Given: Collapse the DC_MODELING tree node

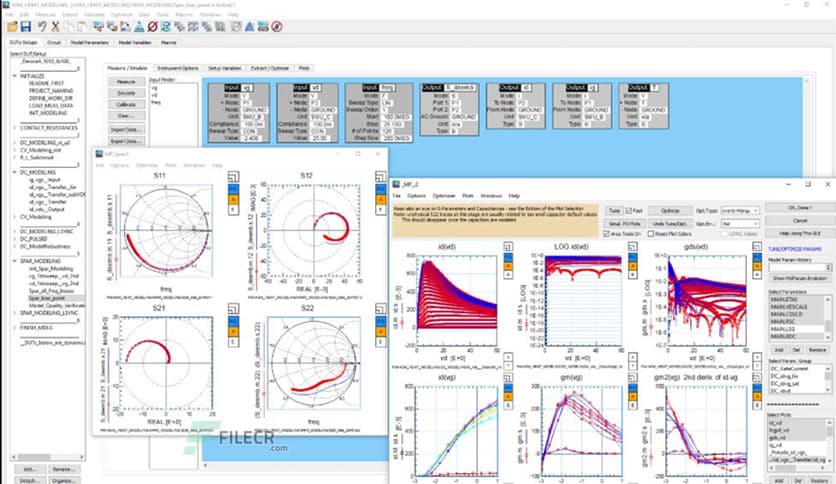Looking at the screenshot, I should pyautogui.click(x=14, y=172).
